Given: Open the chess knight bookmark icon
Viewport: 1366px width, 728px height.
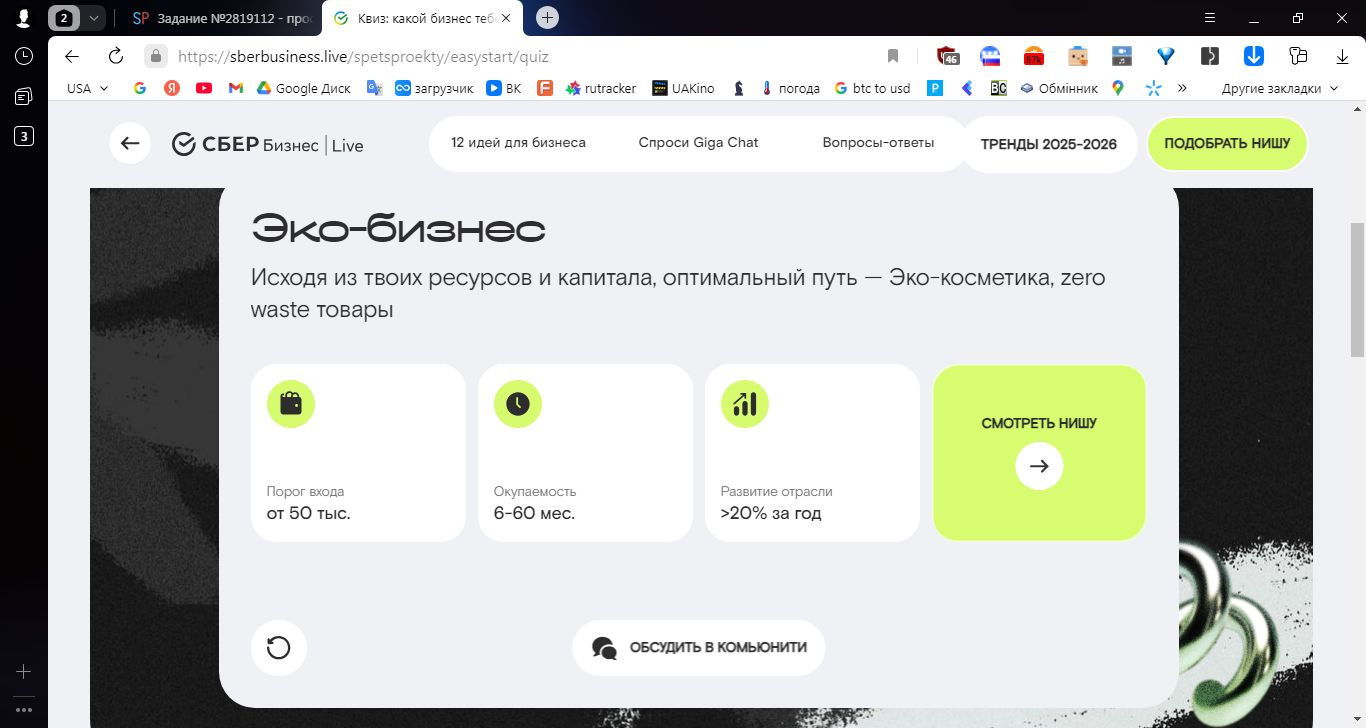Looking at the screenshot, I should (739, 88).
